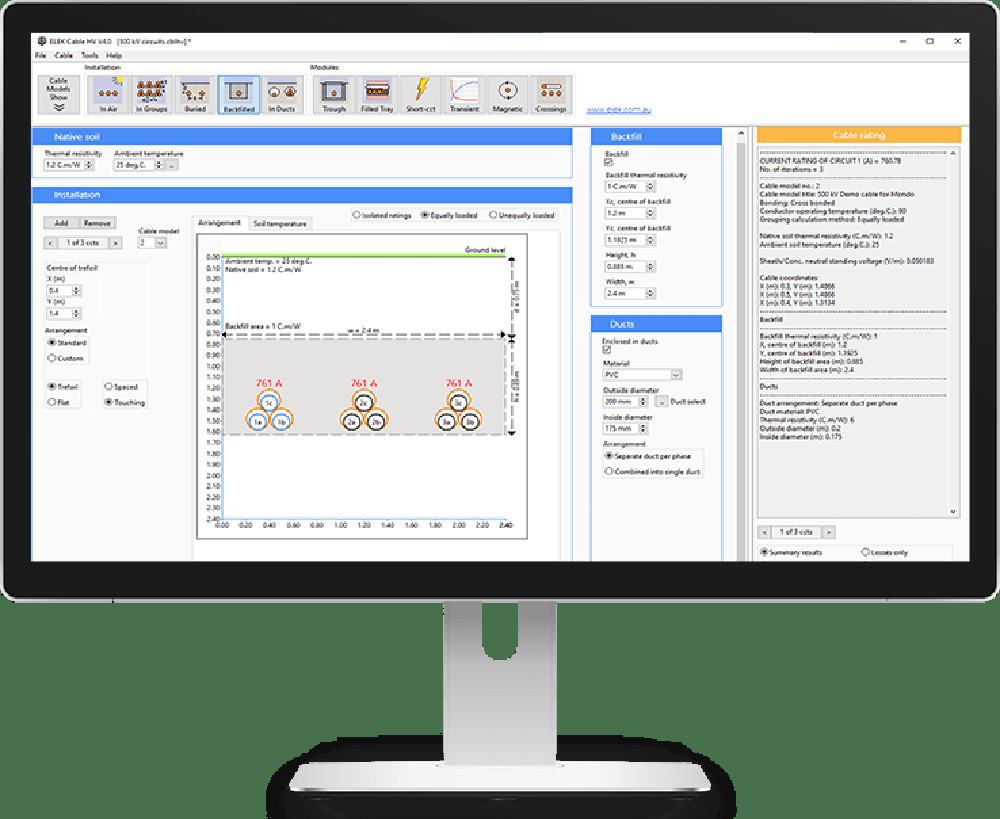Viewport: 1000px width, 819px height.
Task: Toggle Enclosed in ducts checkbox
Action: coord(607,350)
